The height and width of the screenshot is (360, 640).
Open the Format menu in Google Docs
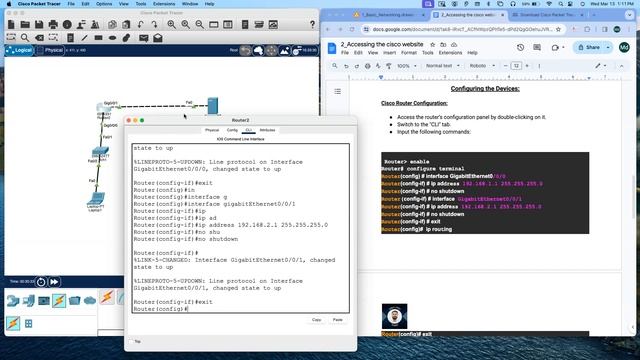[x=409, y=53]
